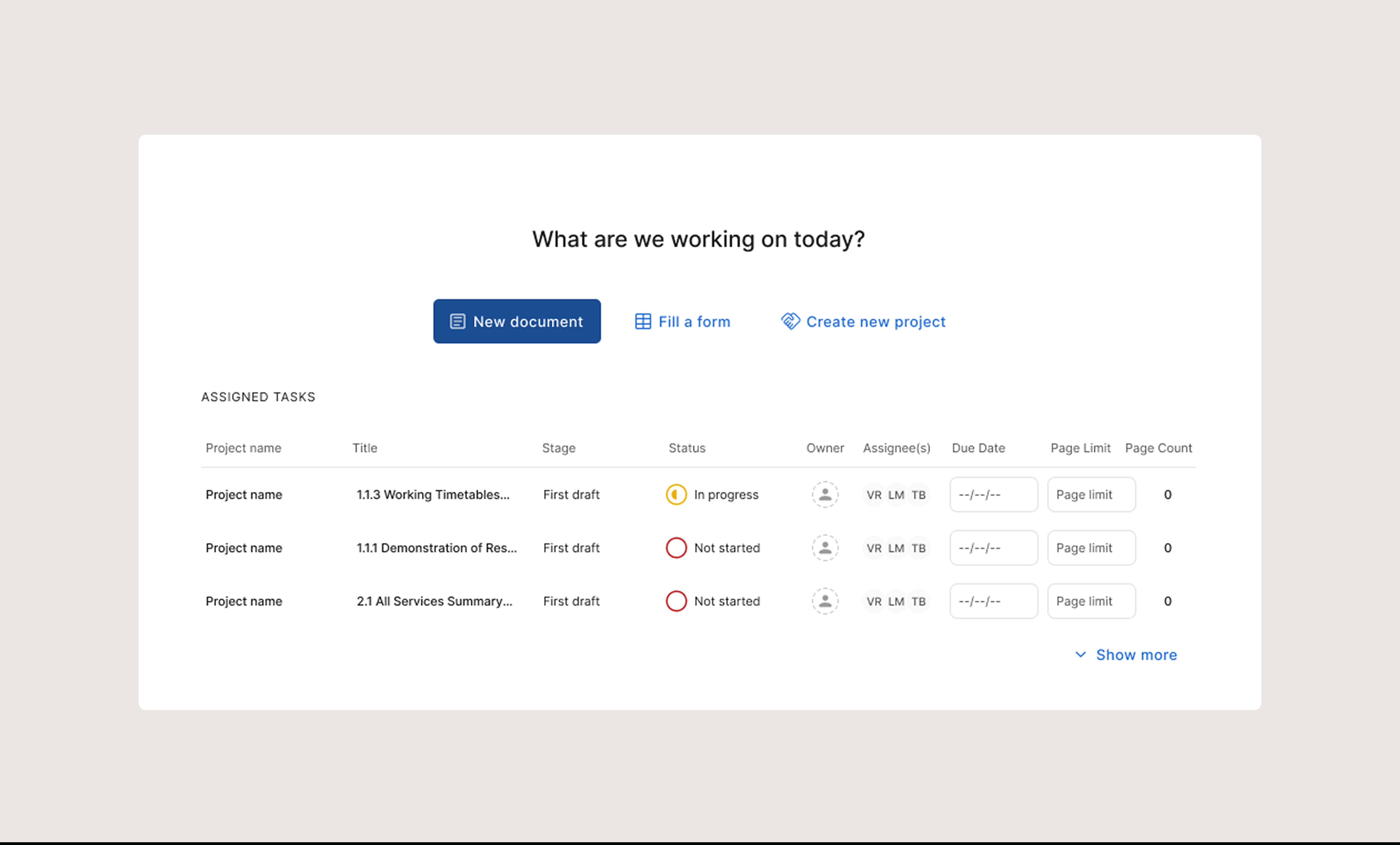
Task: Sort by the Stage column header
Action: (558, 448)
